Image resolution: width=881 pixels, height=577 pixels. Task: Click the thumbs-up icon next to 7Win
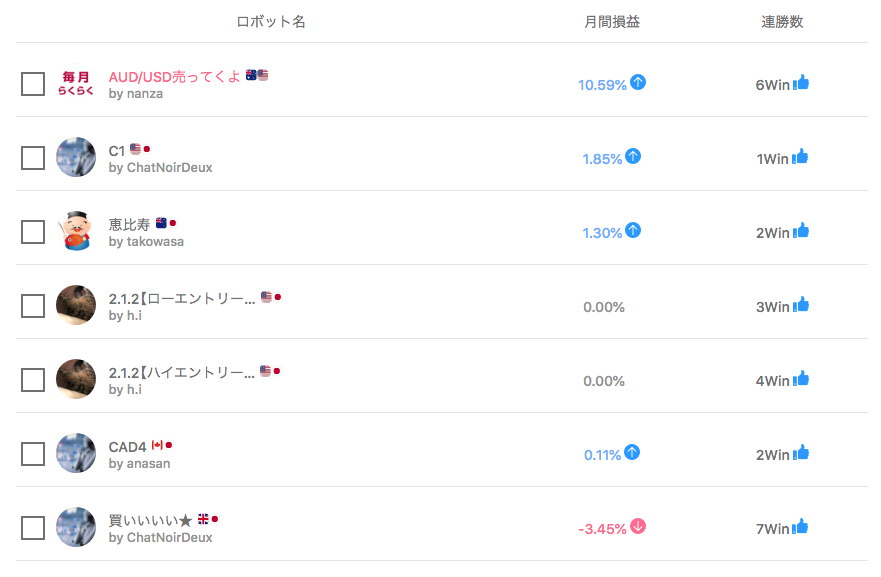[800, 527]
